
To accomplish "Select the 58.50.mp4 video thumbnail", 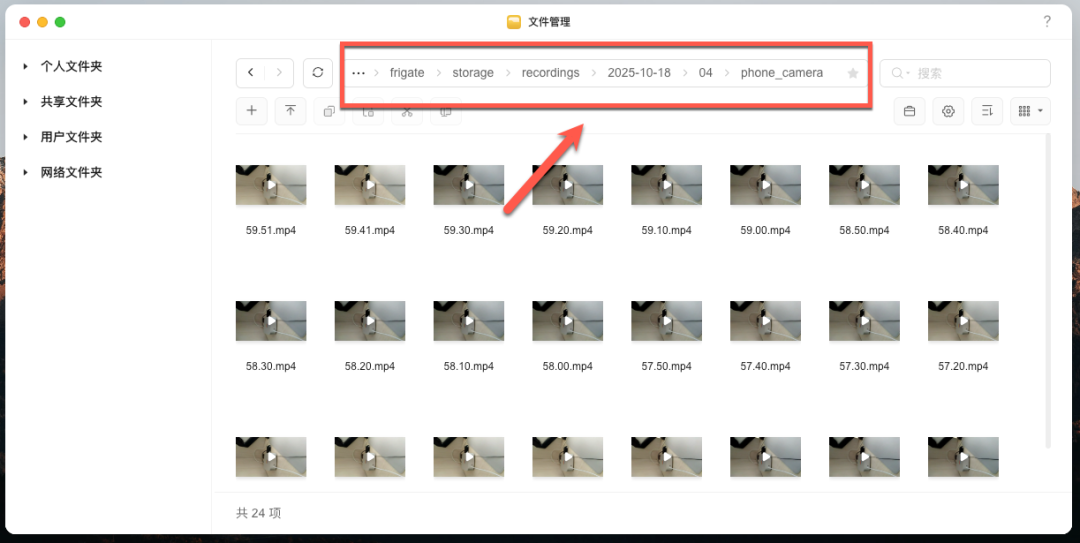I will click(x=864, y=185).
